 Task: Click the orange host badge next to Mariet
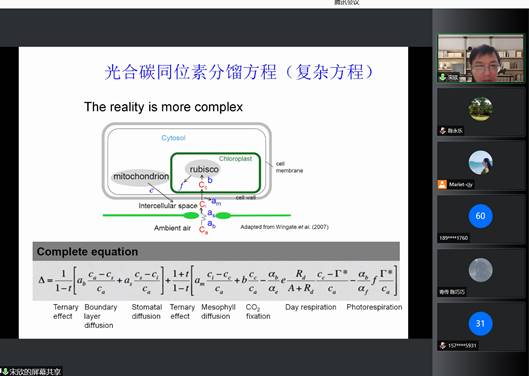442,184
